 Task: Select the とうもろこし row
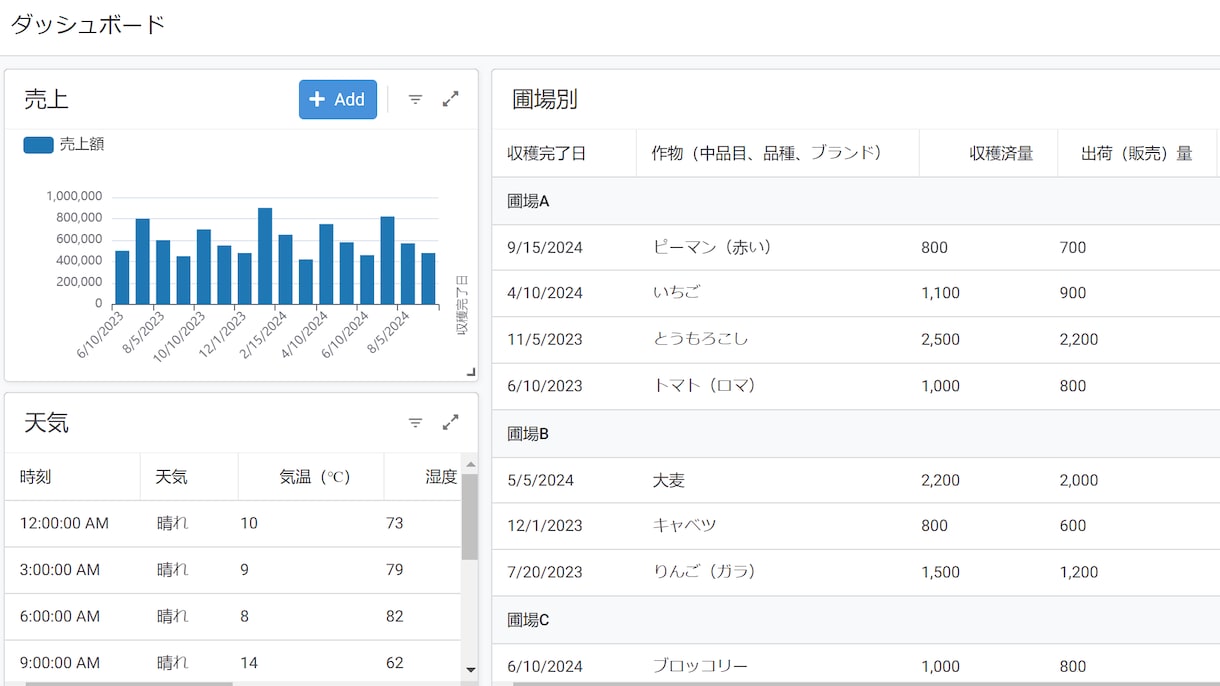[856, 339]
